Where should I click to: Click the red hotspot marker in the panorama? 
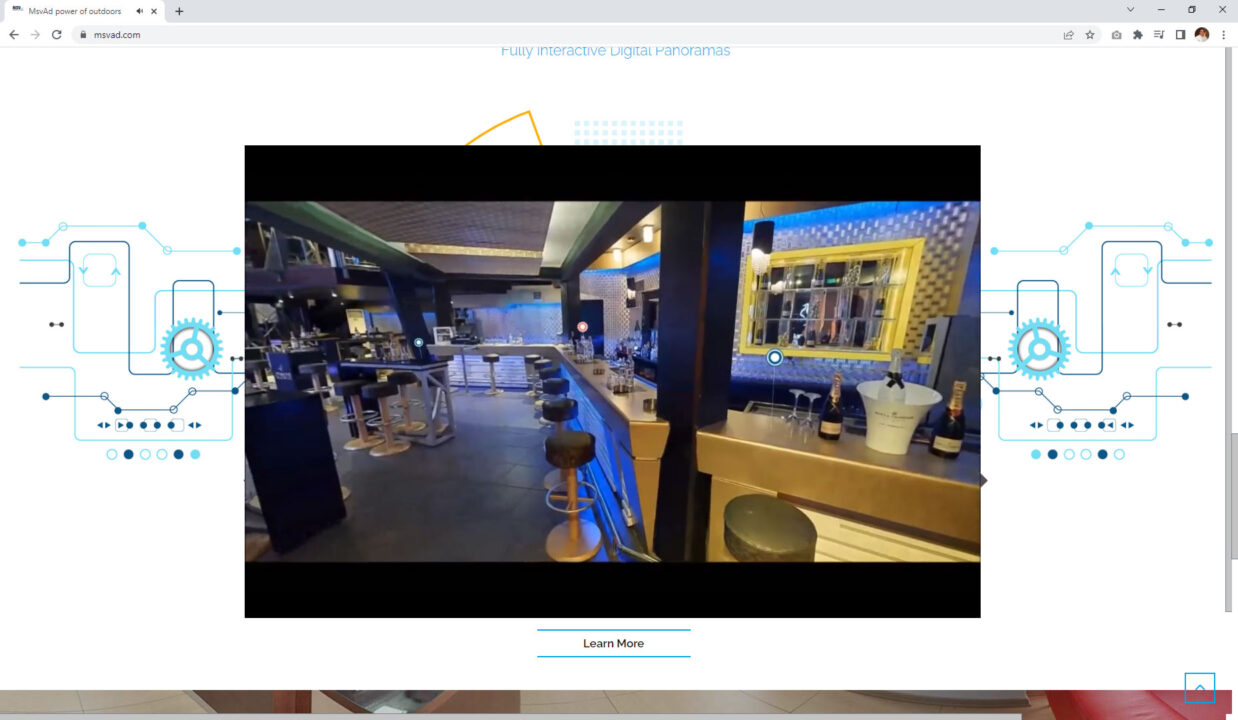point(582,327)
